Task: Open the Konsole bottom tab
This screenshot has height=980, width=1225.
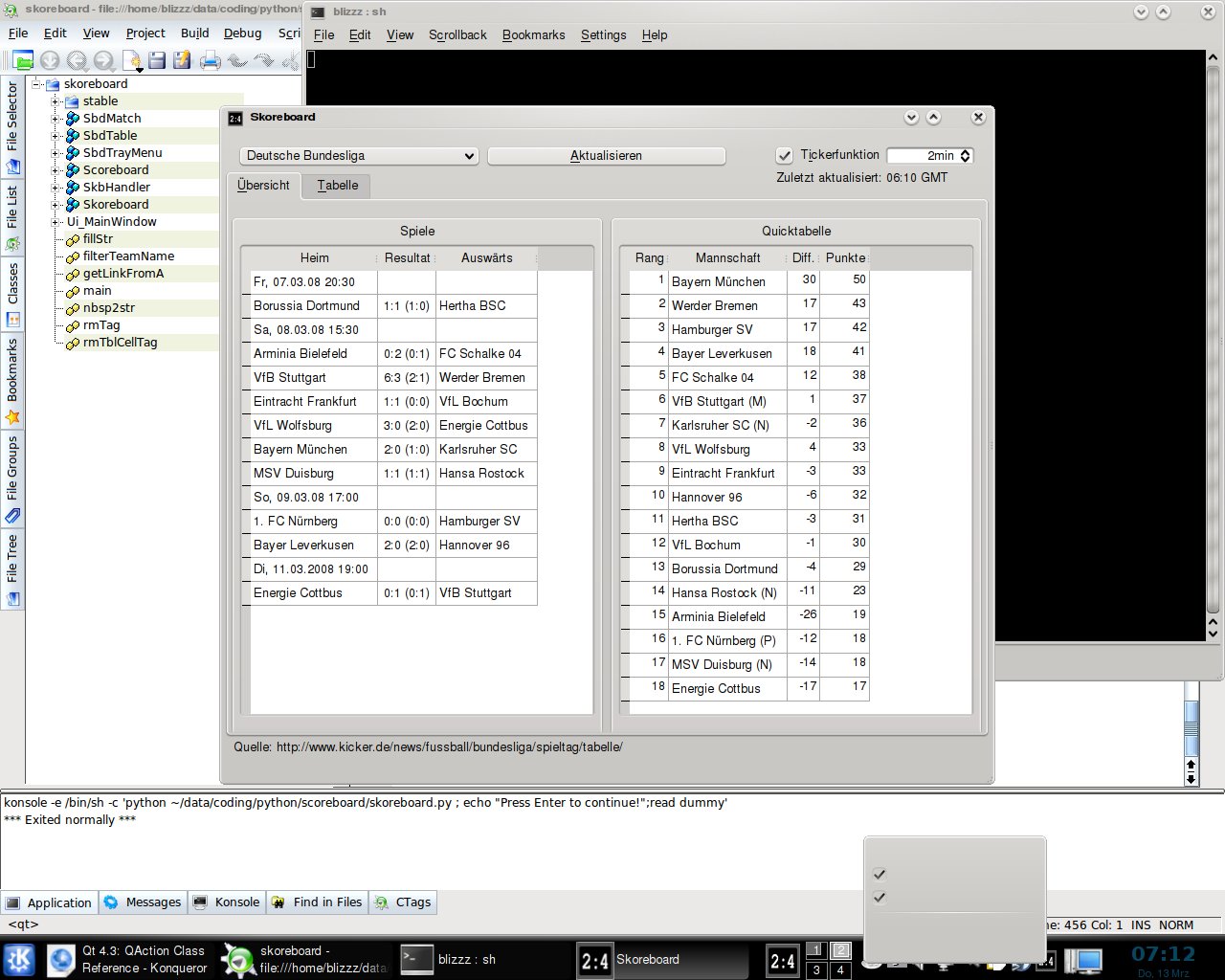Action: (x=227, y=902)
